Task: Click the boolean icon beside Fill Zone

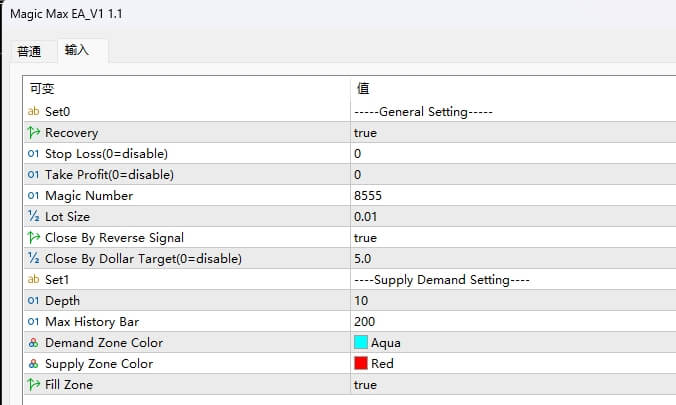Action: coord(33,385)
